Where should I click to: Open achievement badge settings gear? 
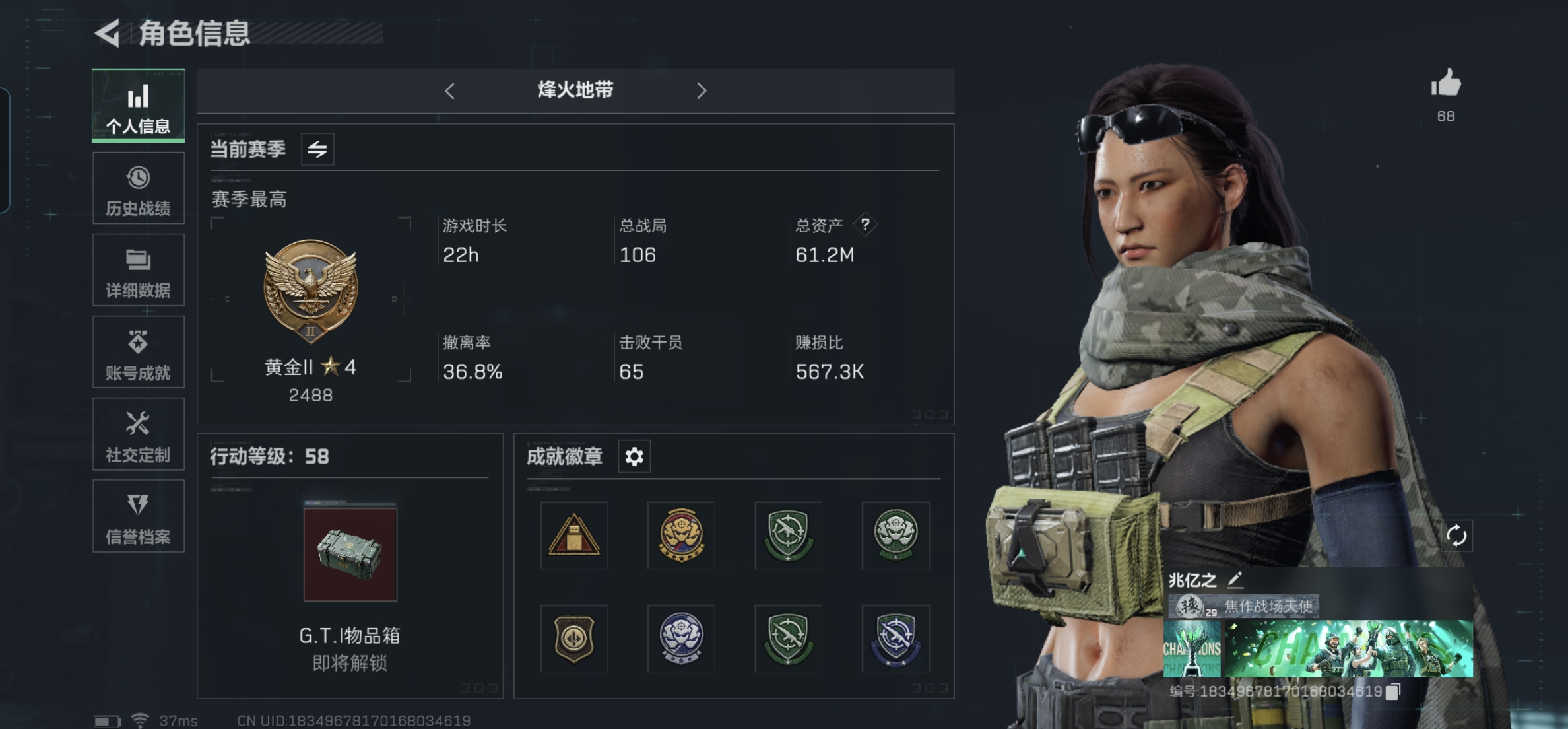coord(634,456)
